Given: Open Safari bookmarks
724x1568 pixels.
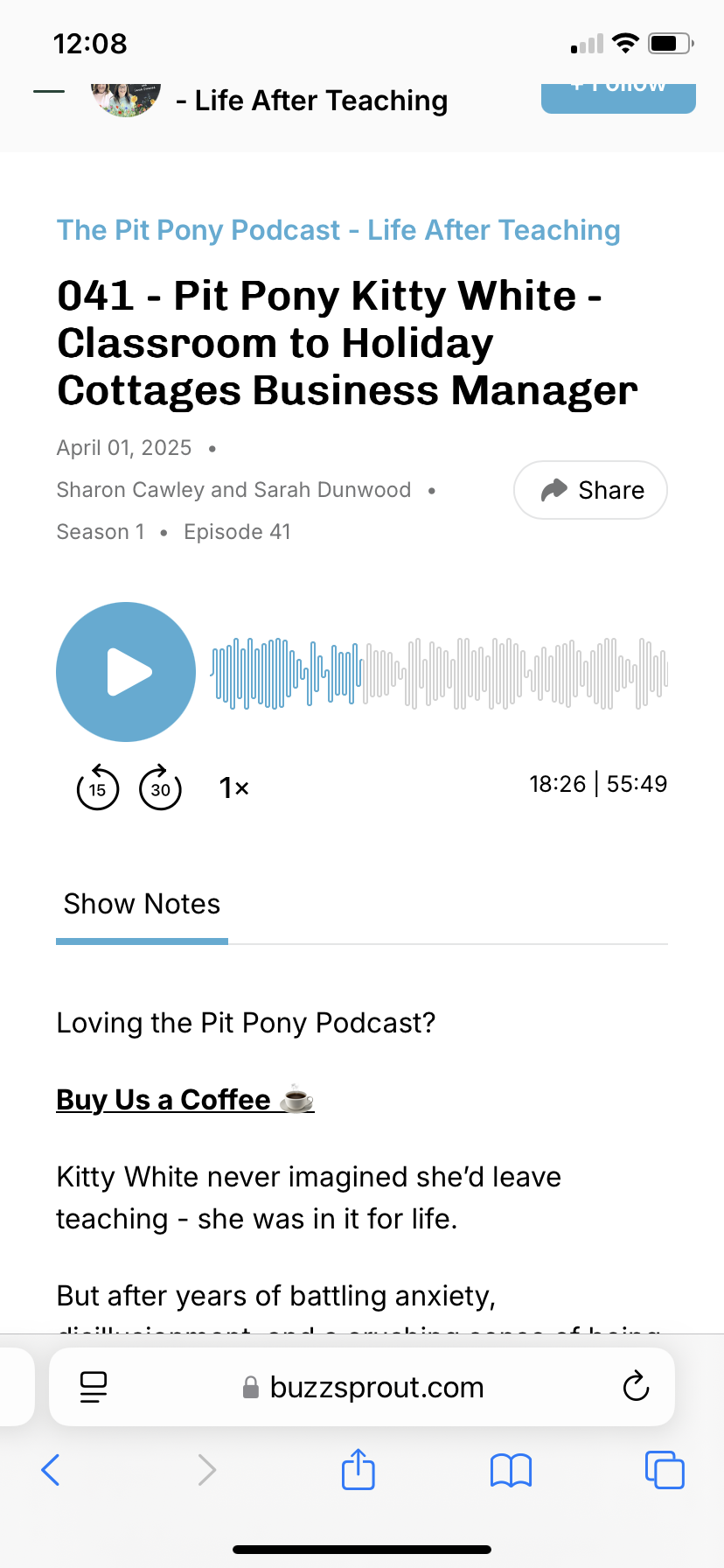Looking at the screenshot, I should [511, 1470].
